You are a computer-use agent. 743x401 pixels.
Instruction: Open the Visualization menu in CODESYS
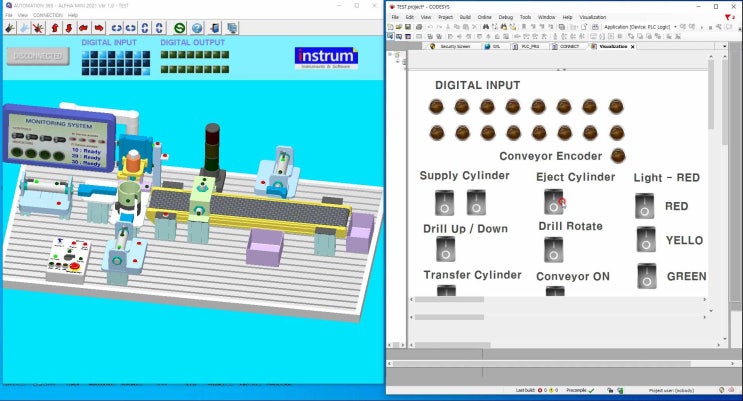tap(593, 17)
